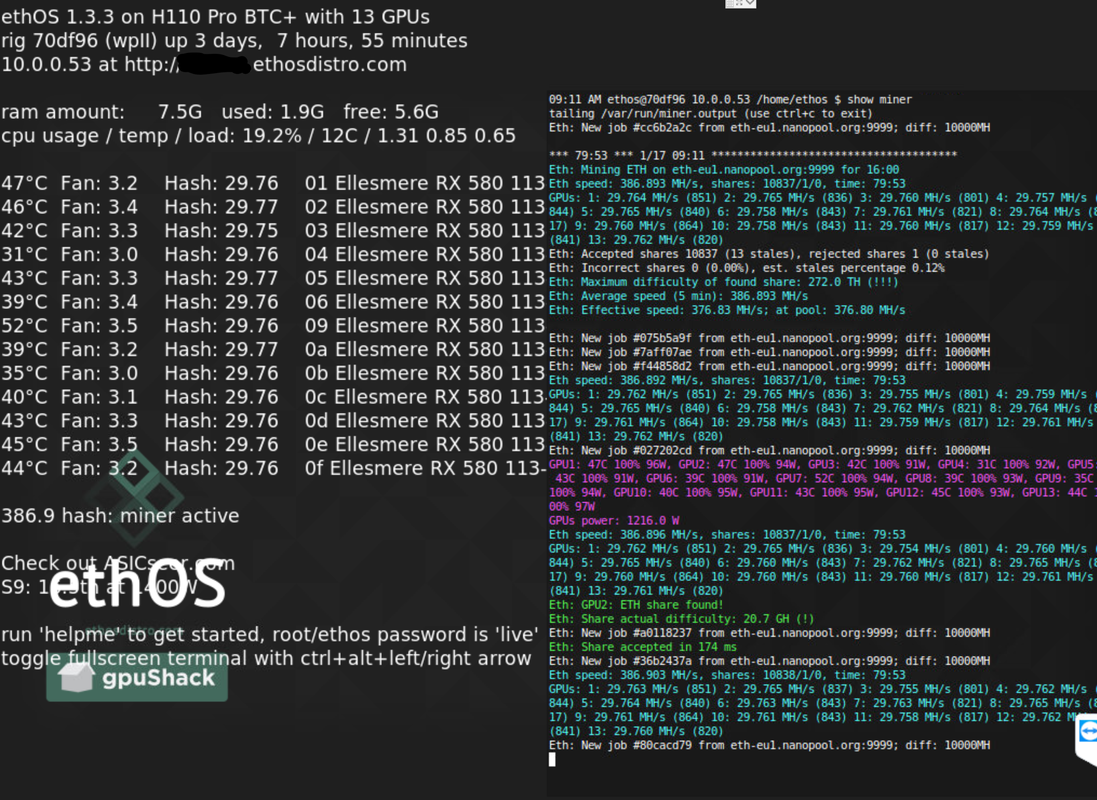Click '386.9 hash: miner active' status line

120,516
